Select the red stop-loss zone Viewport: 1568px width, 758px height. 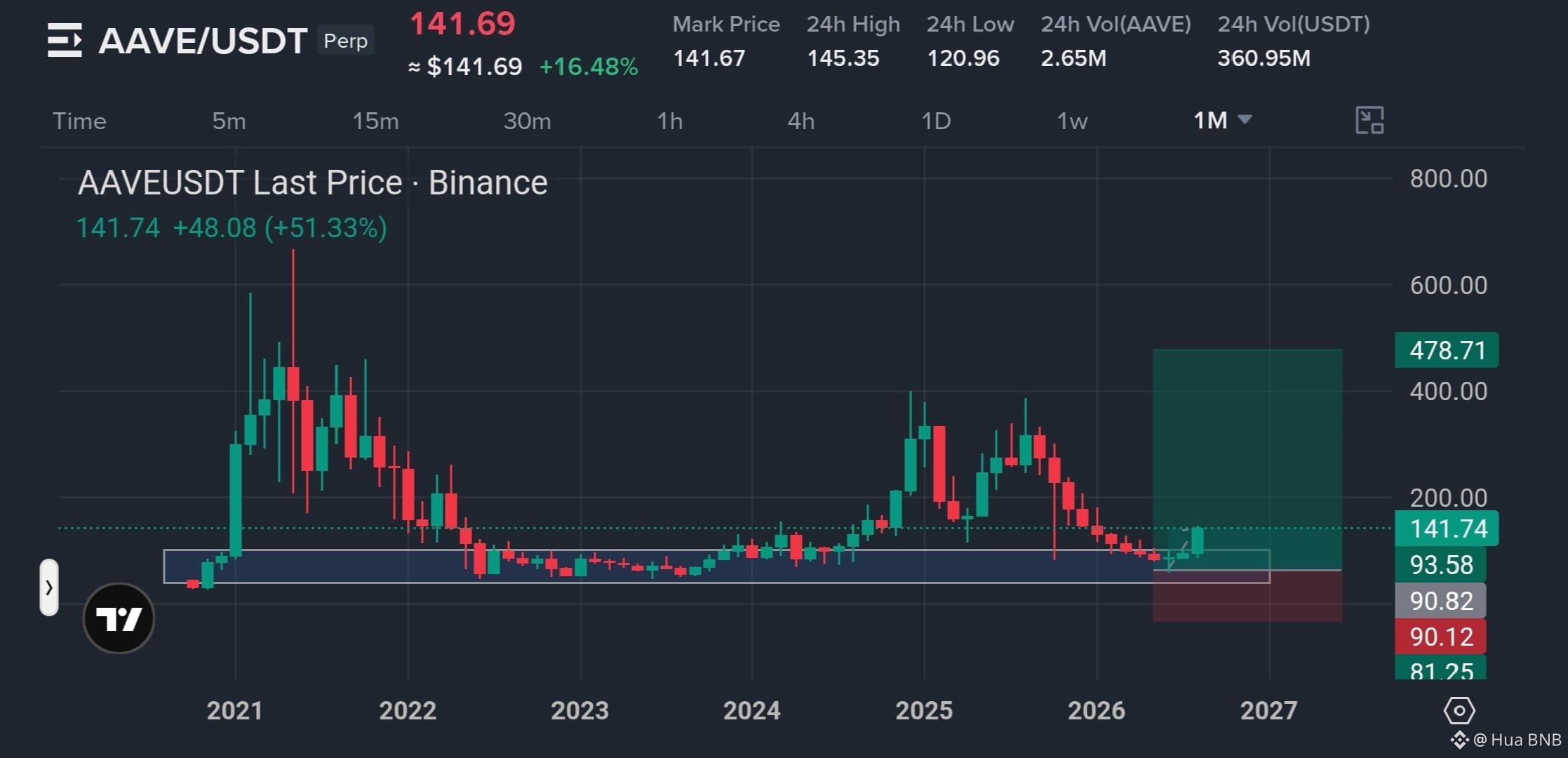tap(1247, 596)
